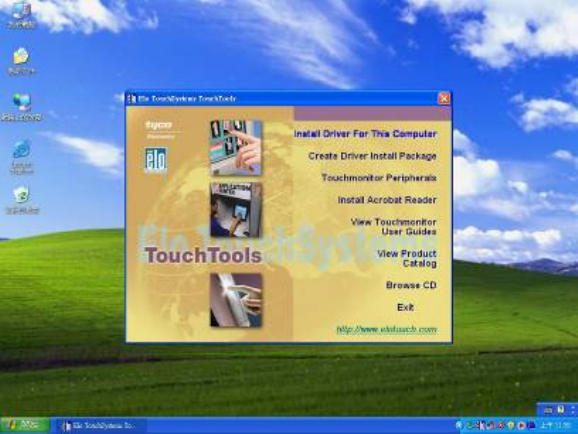
Task: Select the Internet Explorer desktop icon
Action: click(x=21, y=156)
